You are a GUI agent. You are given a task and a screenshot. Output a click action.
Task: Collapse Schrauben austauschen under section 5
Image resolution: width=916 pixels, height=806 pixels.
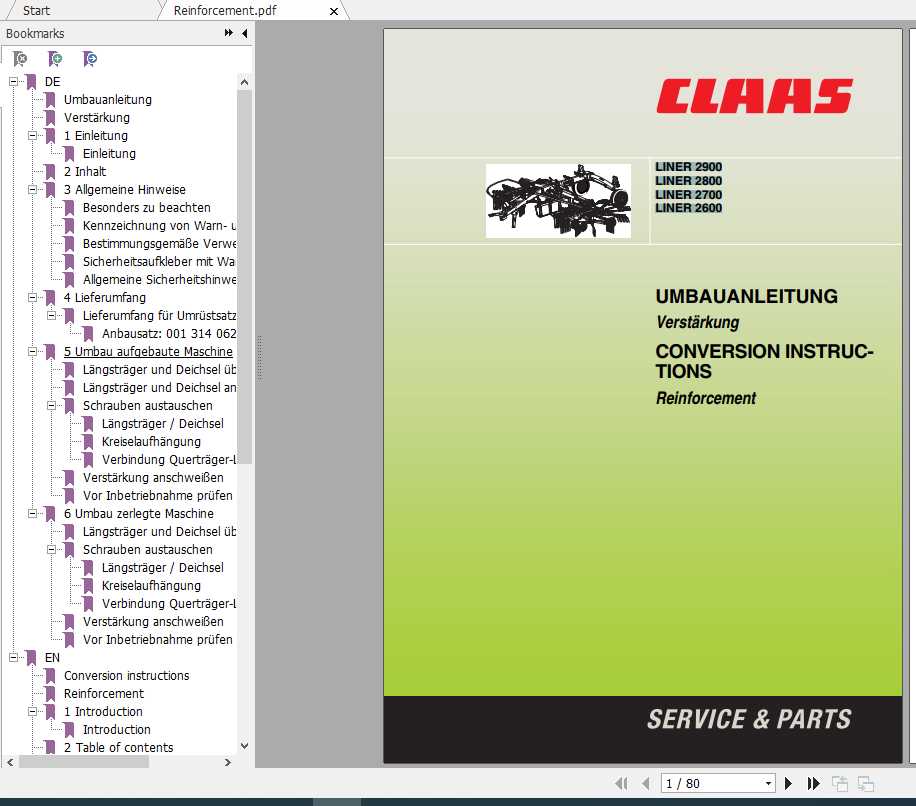(51, 406)
